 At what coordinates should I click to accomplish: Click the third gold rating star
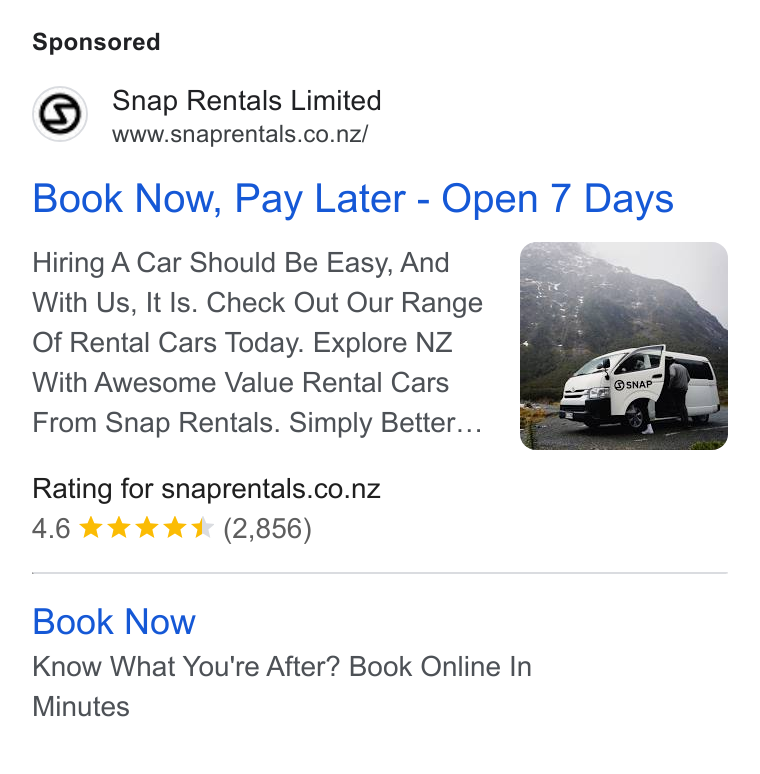(147, 528)
